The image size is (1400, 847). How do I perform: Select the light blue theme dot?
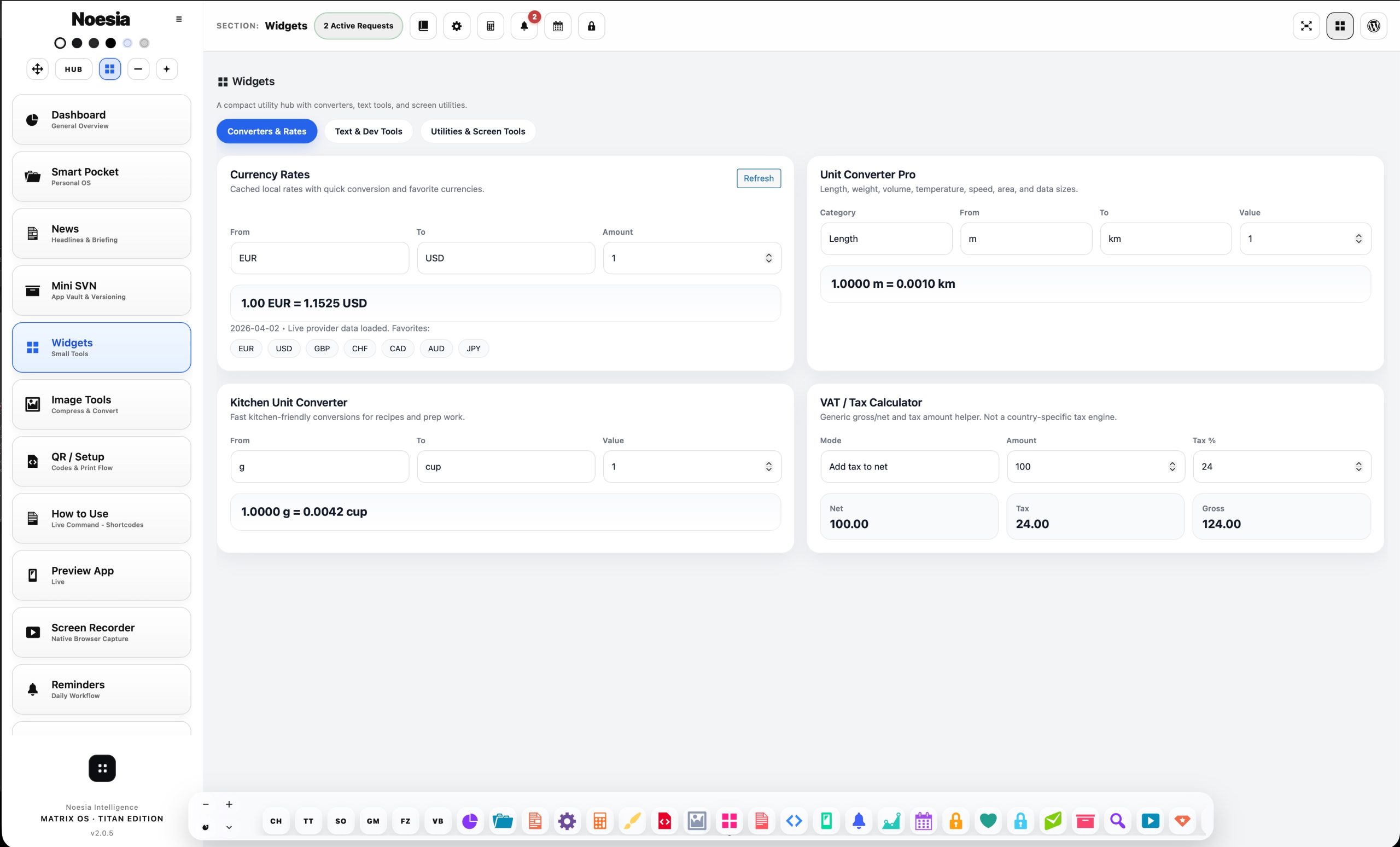pos(128,43)
